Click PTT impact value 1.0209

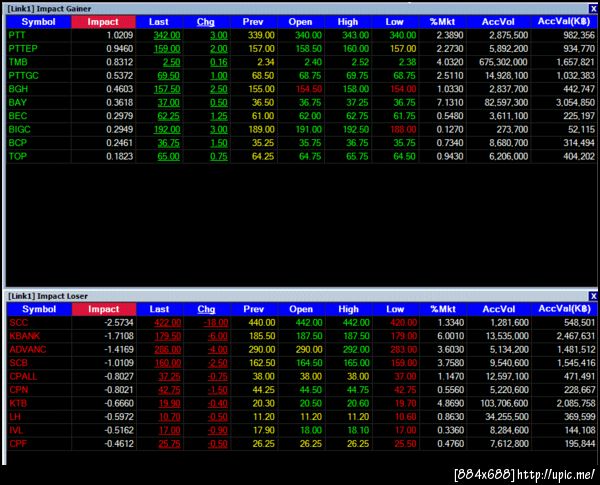pos(120,35)
